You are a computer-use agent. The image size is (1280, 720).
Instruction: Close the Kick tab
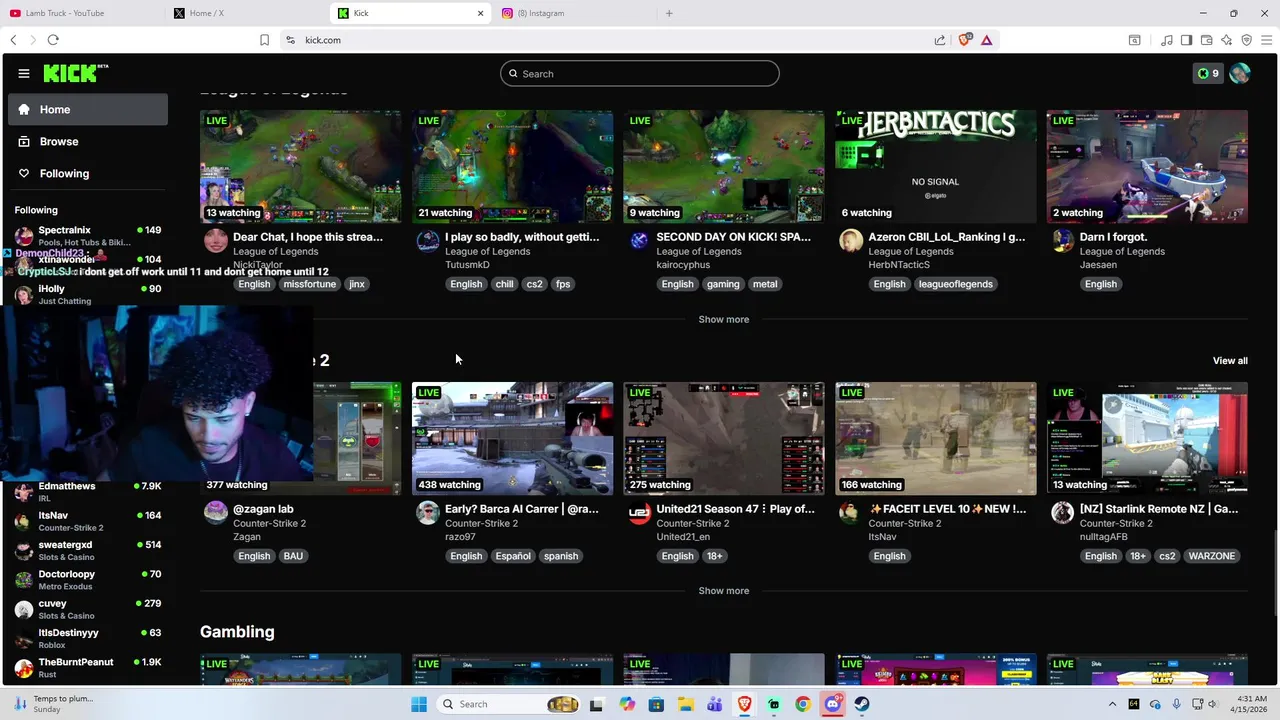(x=480, y=13)
